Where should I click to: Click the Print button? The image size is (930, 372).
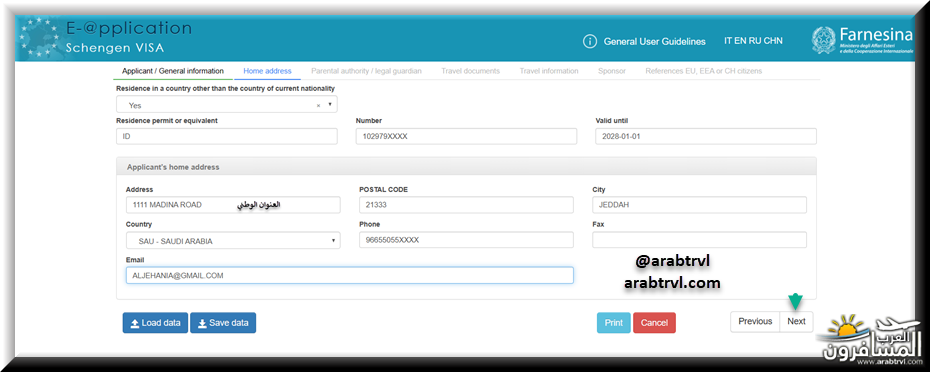pyautogui.click(x=614, y=323)
